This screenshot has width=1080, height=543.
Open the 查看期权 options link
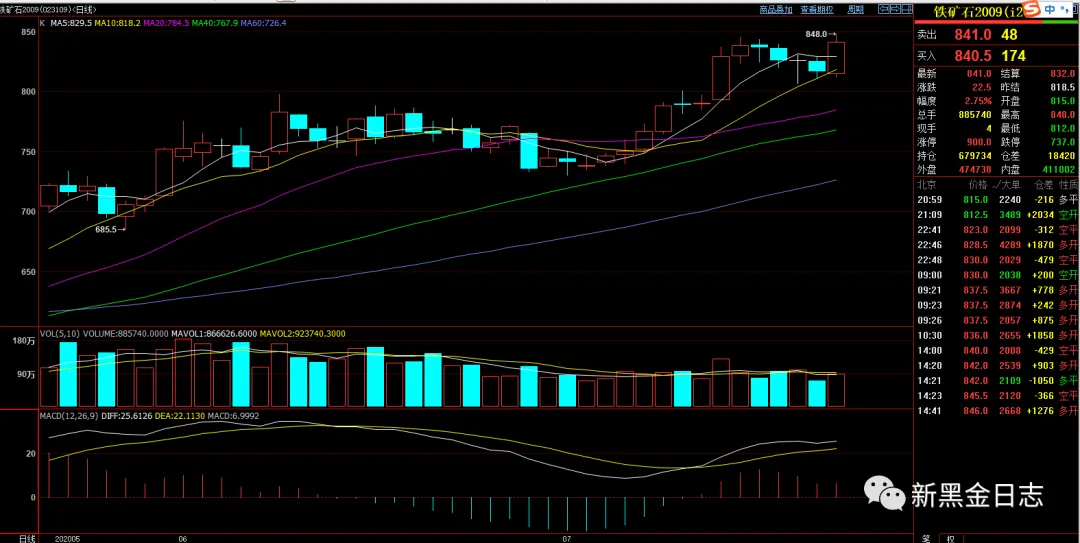[x=817, y=9]
